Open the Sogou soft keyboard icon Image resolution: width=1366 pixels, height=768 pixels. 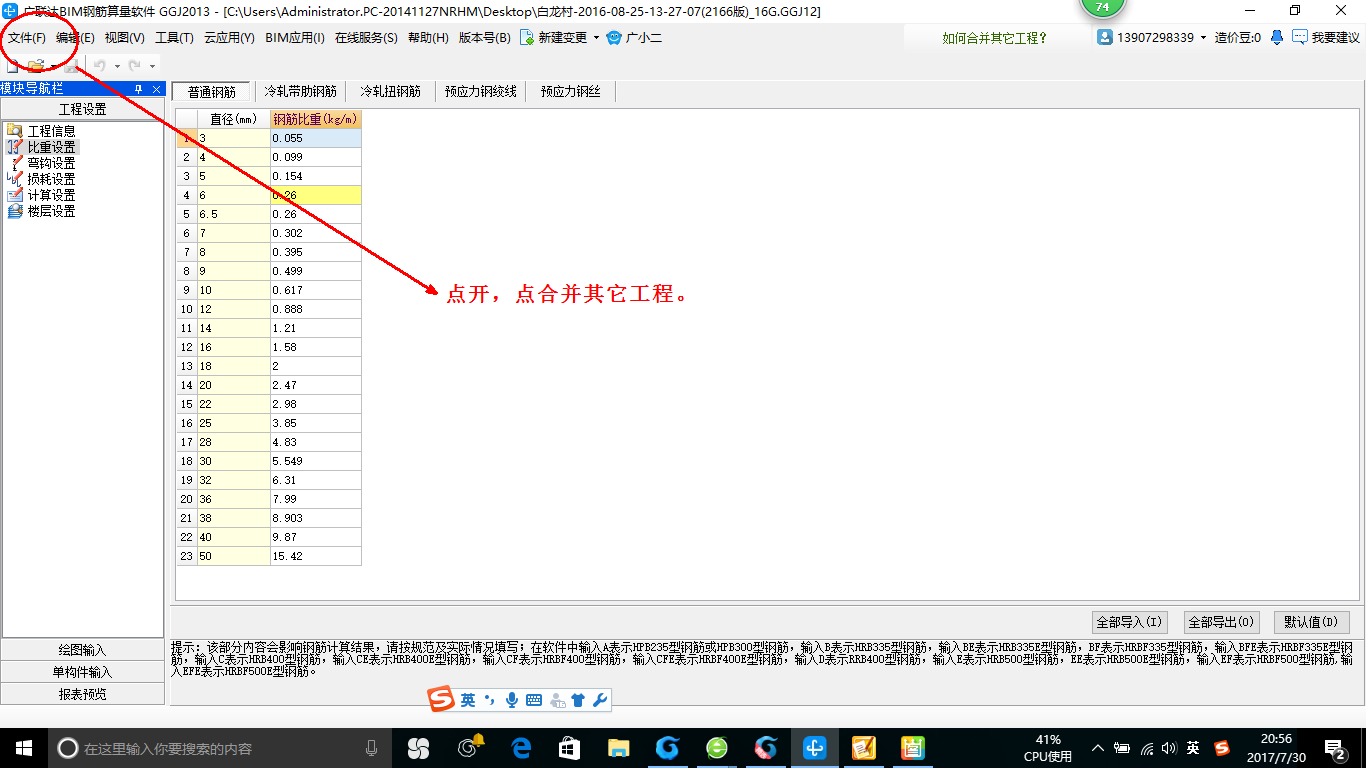pyautogui.click(x=534, y=700)
